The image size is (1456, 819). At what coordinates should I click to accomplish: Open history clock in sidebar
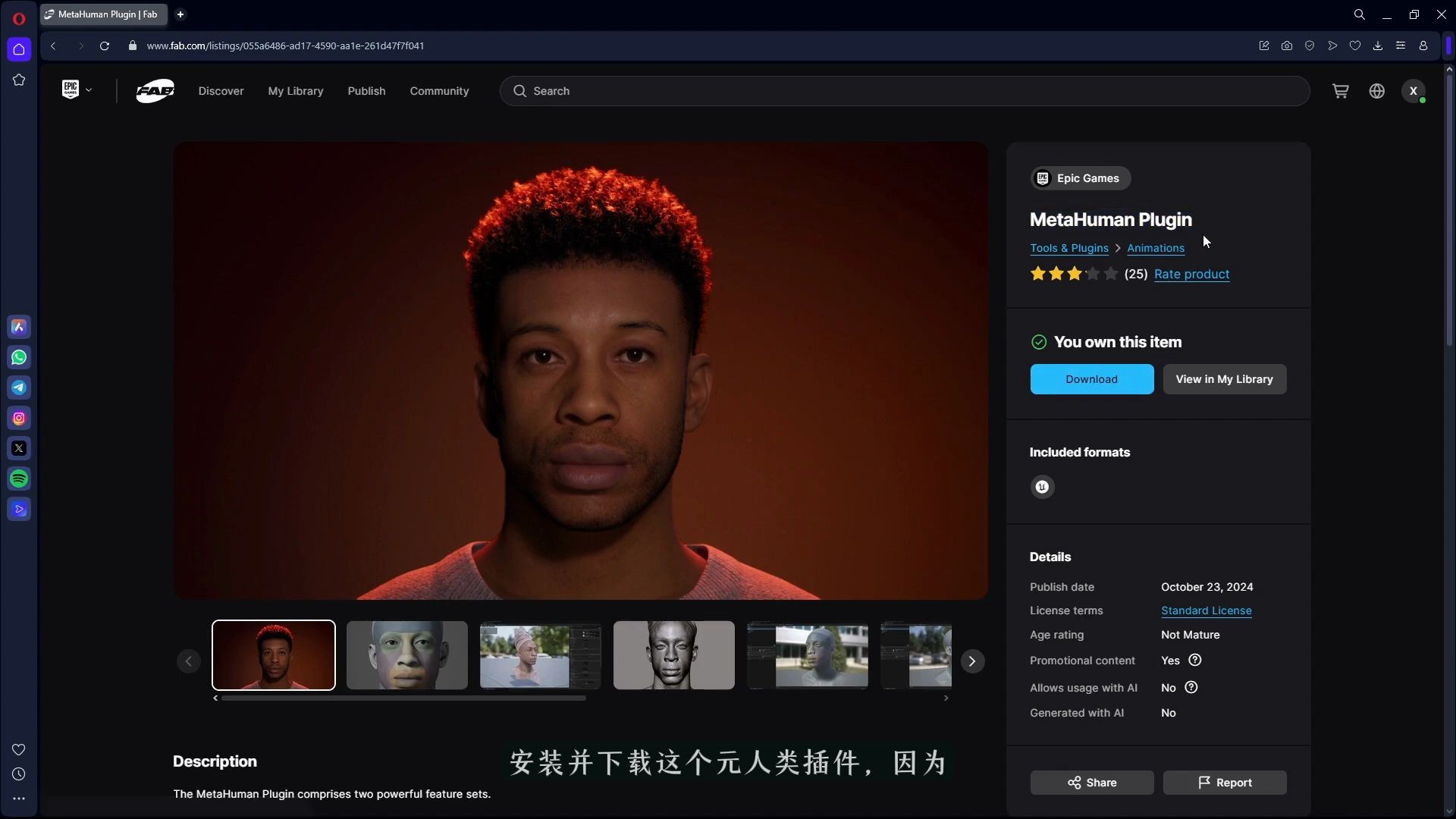[x=19, y=774]
